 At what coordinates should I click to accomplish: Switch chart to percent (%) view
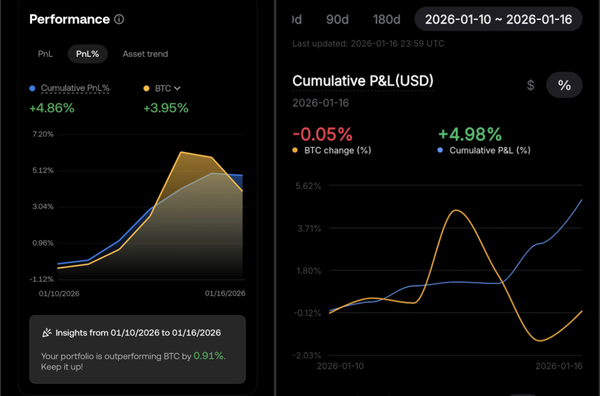[x=564, y=85]
